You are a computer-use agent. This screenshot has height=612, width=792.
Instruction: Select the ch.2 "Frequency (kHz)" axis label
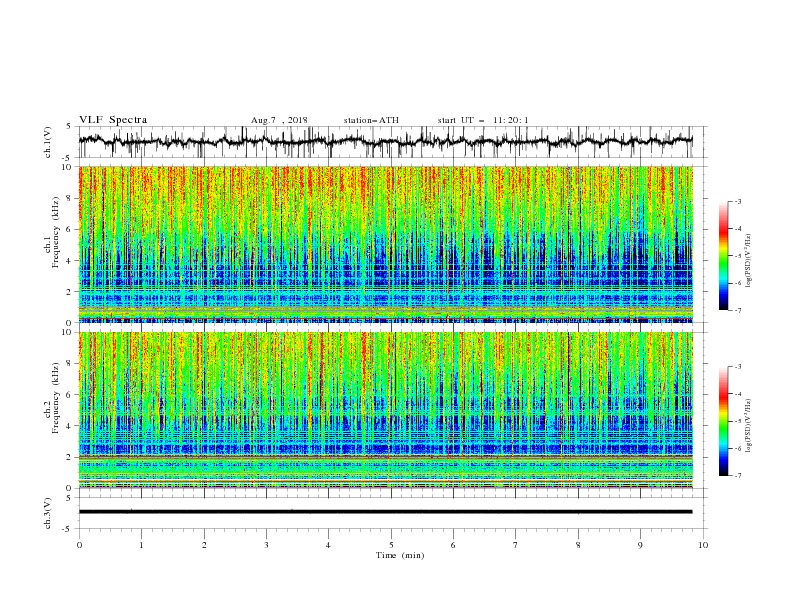tap(55, 398)
